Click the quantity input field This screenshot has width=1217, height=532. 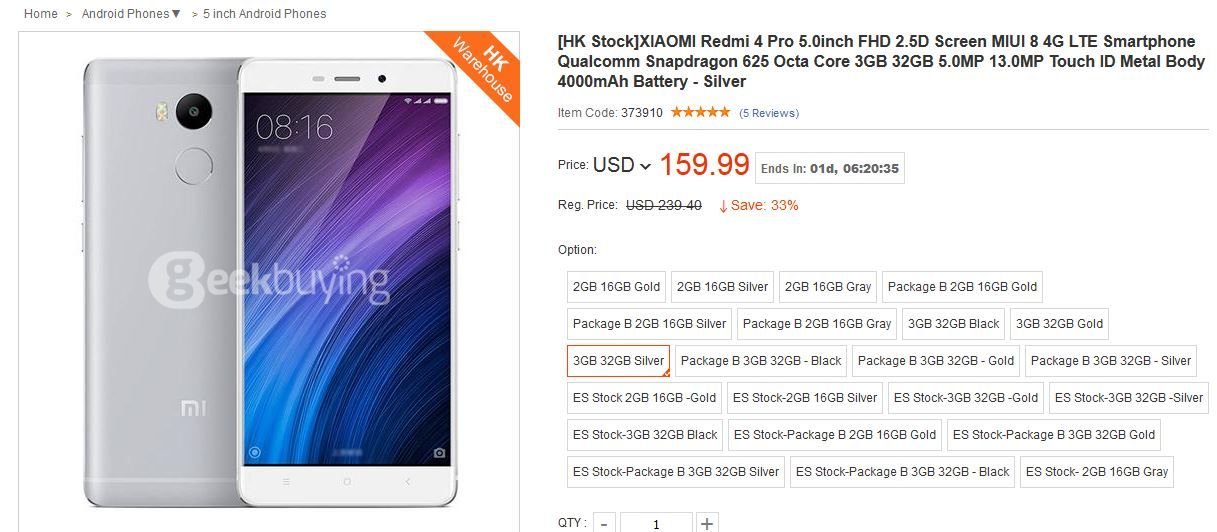coord(656,523)
